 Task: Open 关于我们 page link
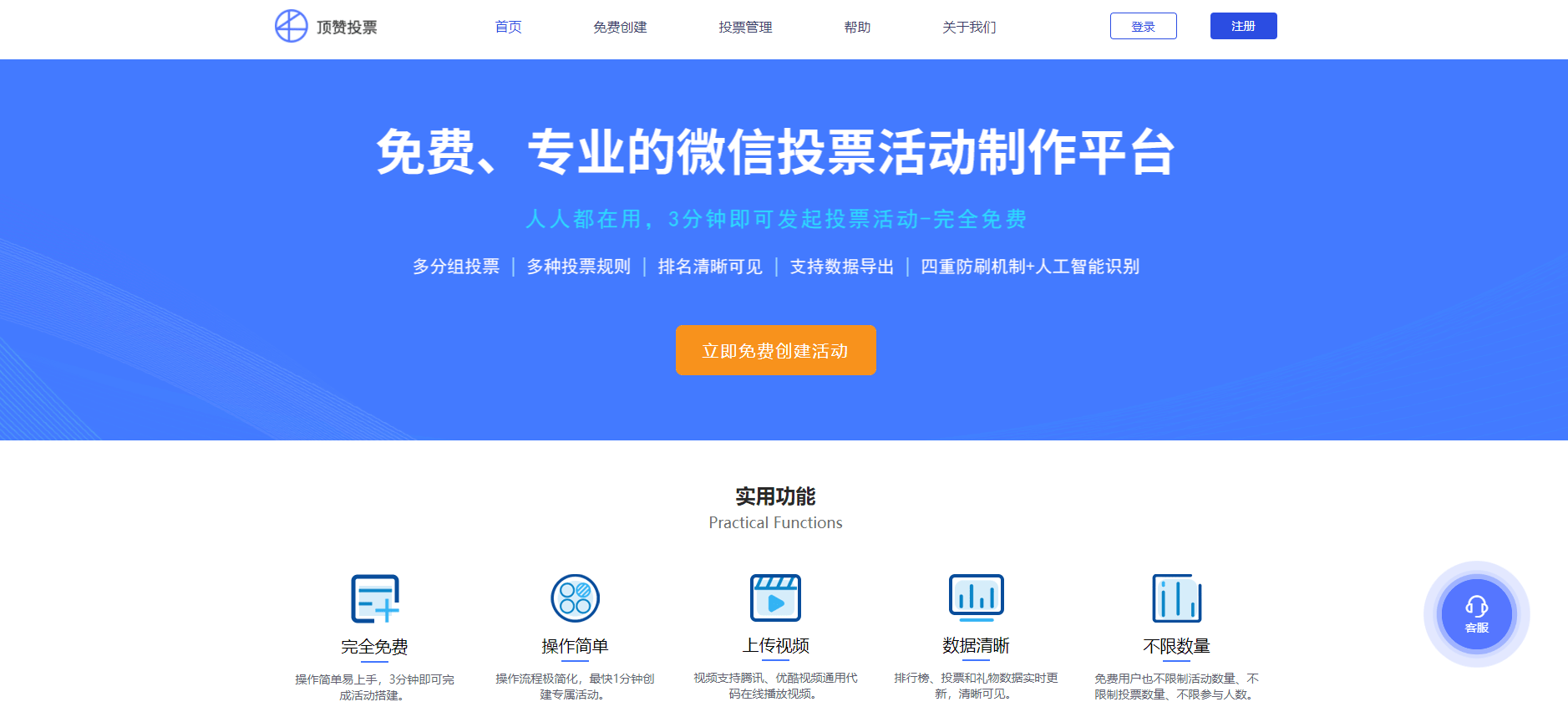click(969, 27)
